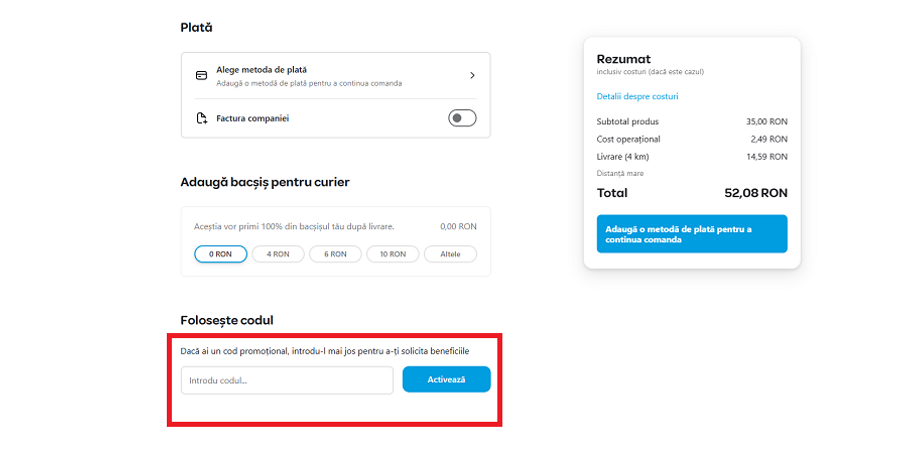The height and width of the screenshot is (454, 900).
Task: Select the 10 RON courier tip
Action: (393, 254)
